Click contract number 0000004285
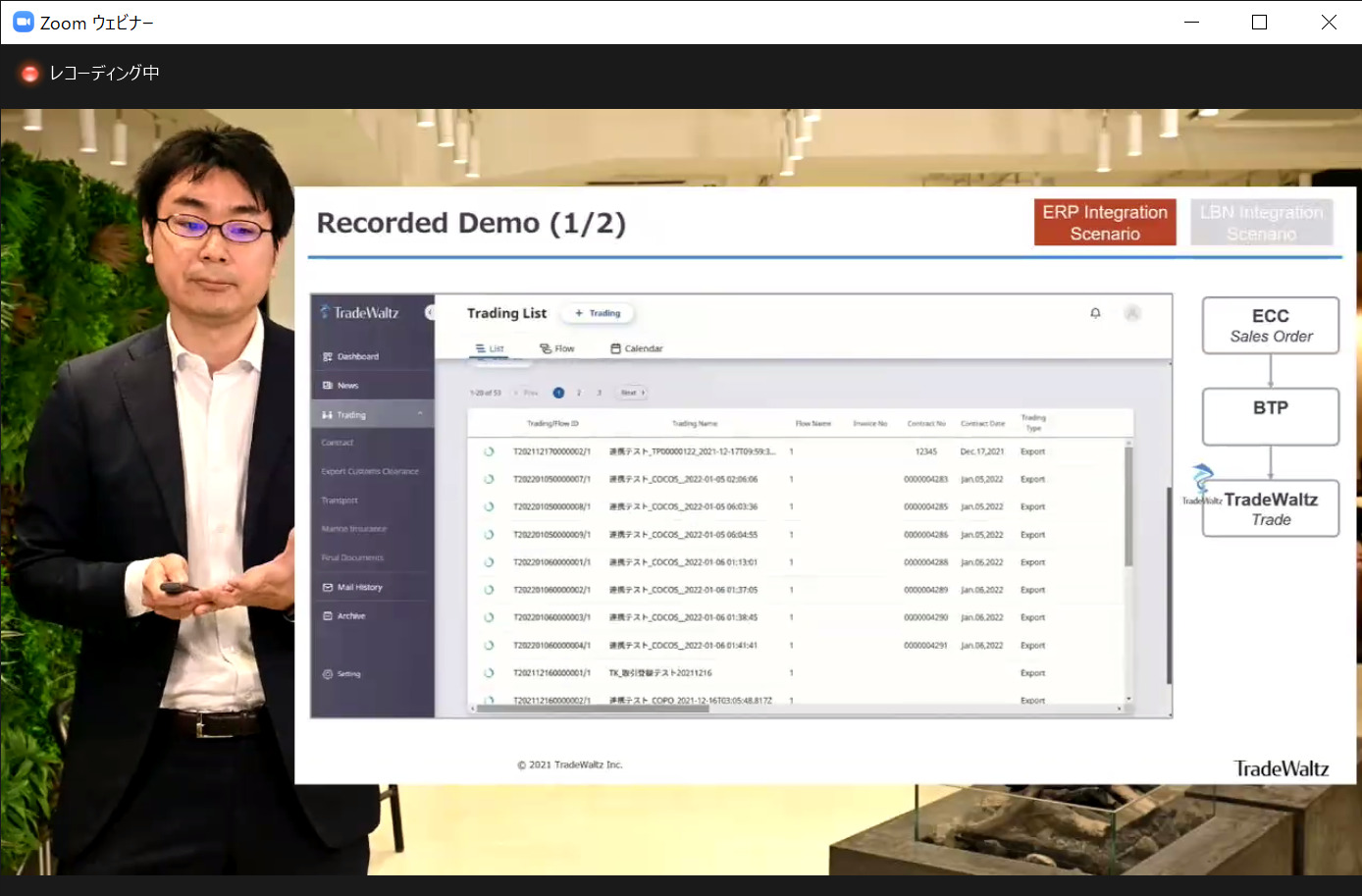Screen dimensions: 1362x896 coord(926,507)
